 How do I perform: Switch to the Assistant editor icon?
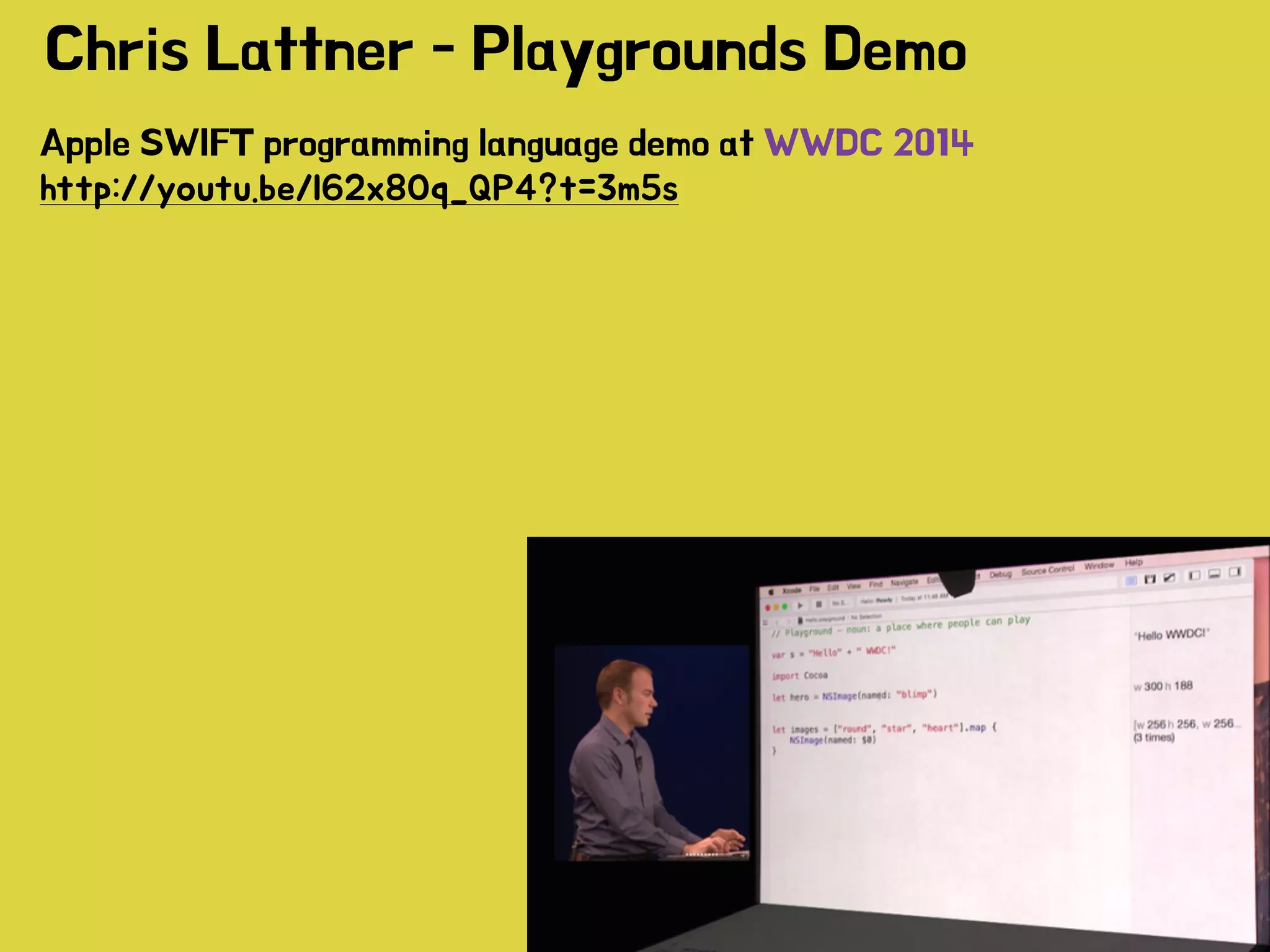point(1150,579)
